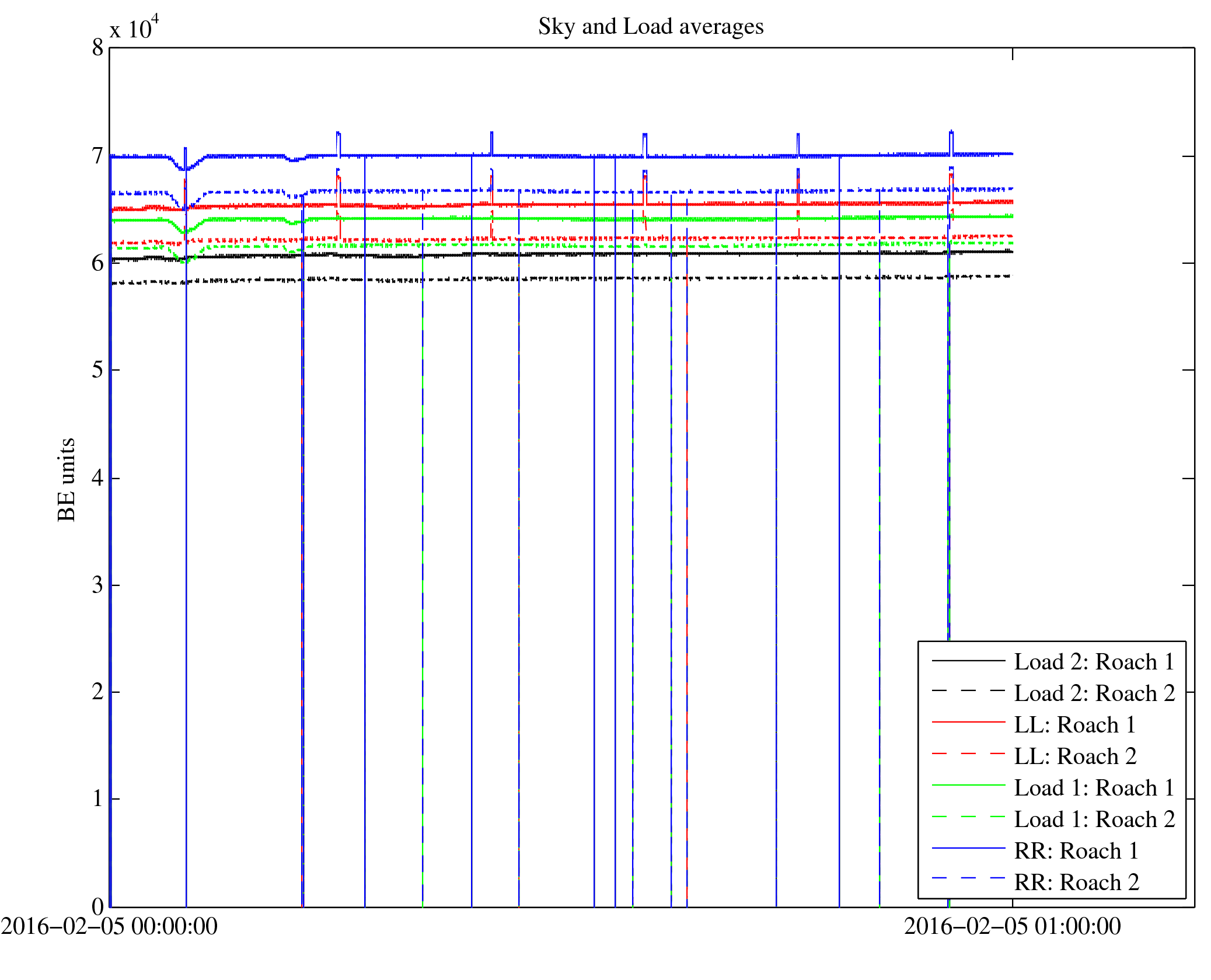1211x980 pixels.
Task: Click legend entry 'Load 1: Roach 1'
Action: click(1094, 788)
